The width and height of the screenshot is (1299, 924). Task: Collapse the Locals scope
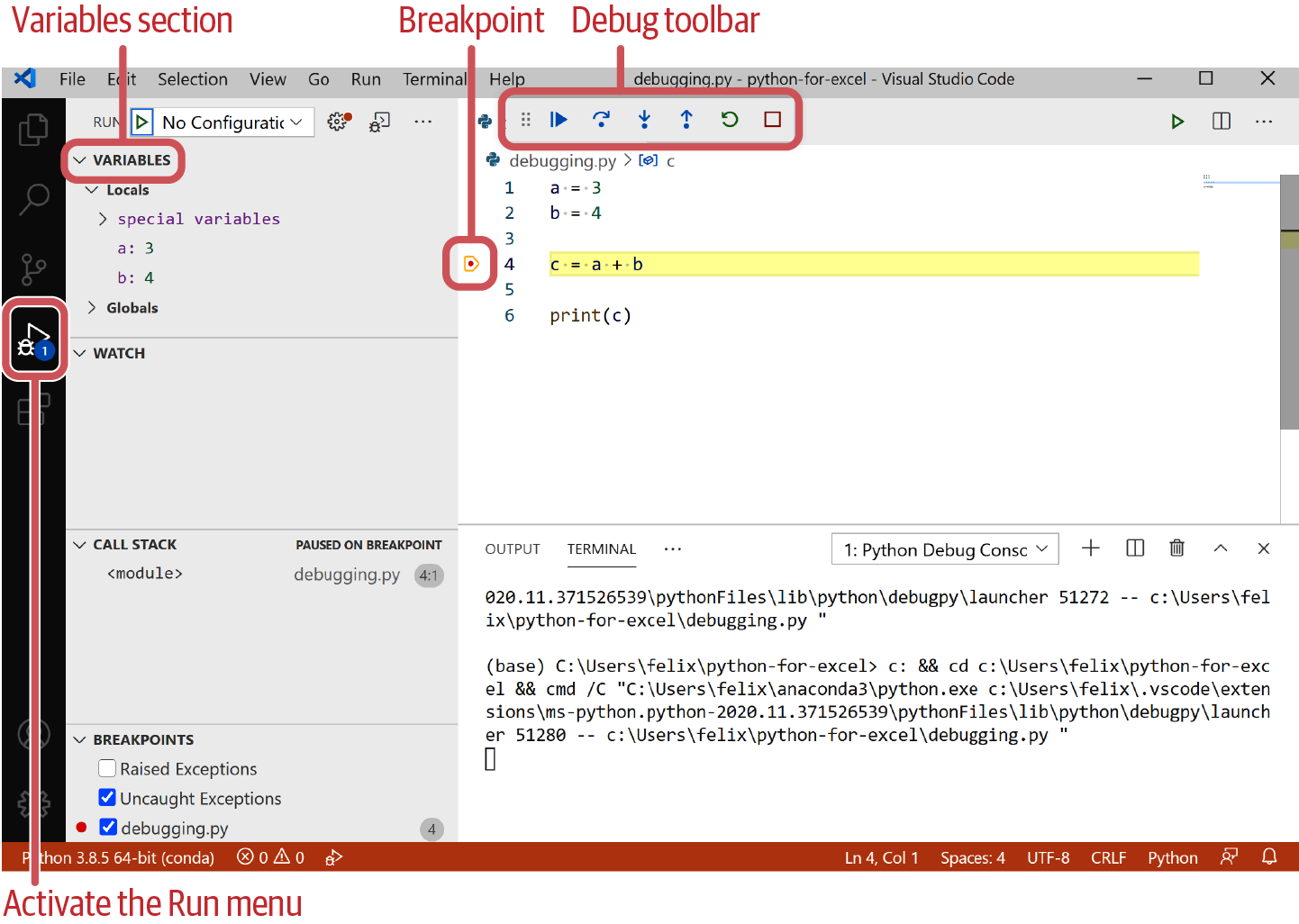tap(92, 190)
